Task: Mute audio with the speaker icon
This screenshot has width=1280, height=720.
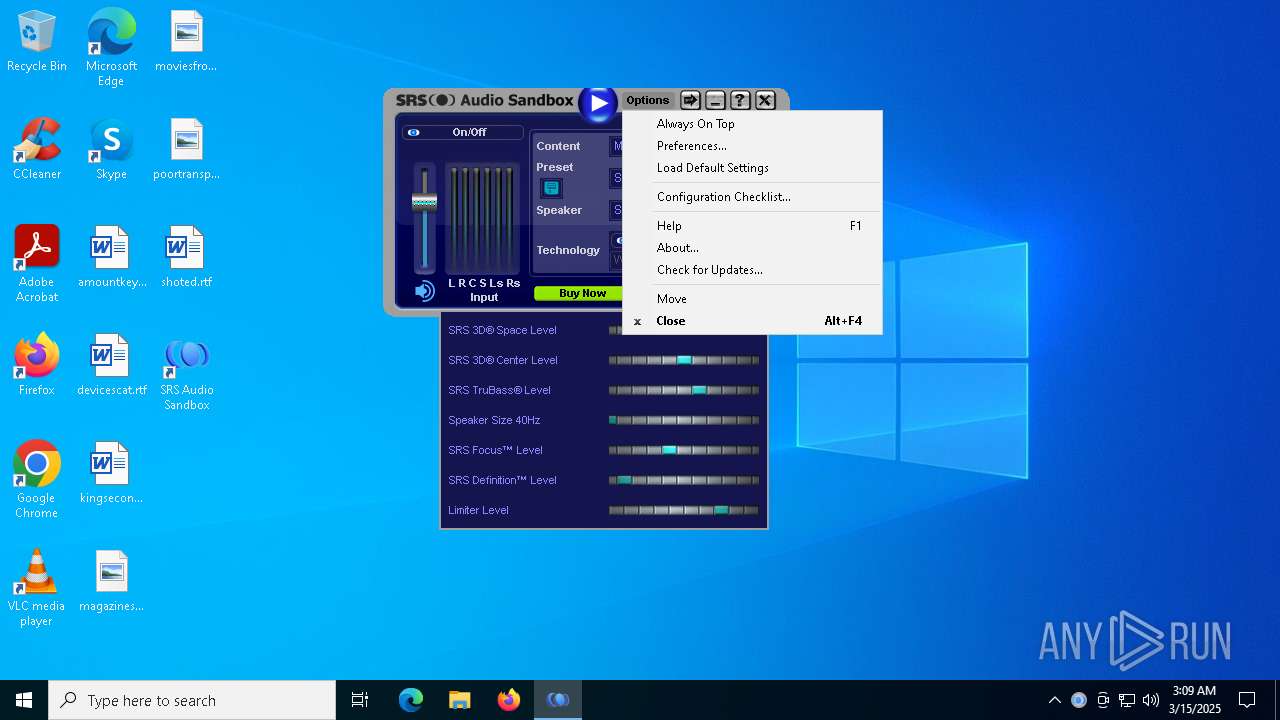Action: (x=424, y=291)
